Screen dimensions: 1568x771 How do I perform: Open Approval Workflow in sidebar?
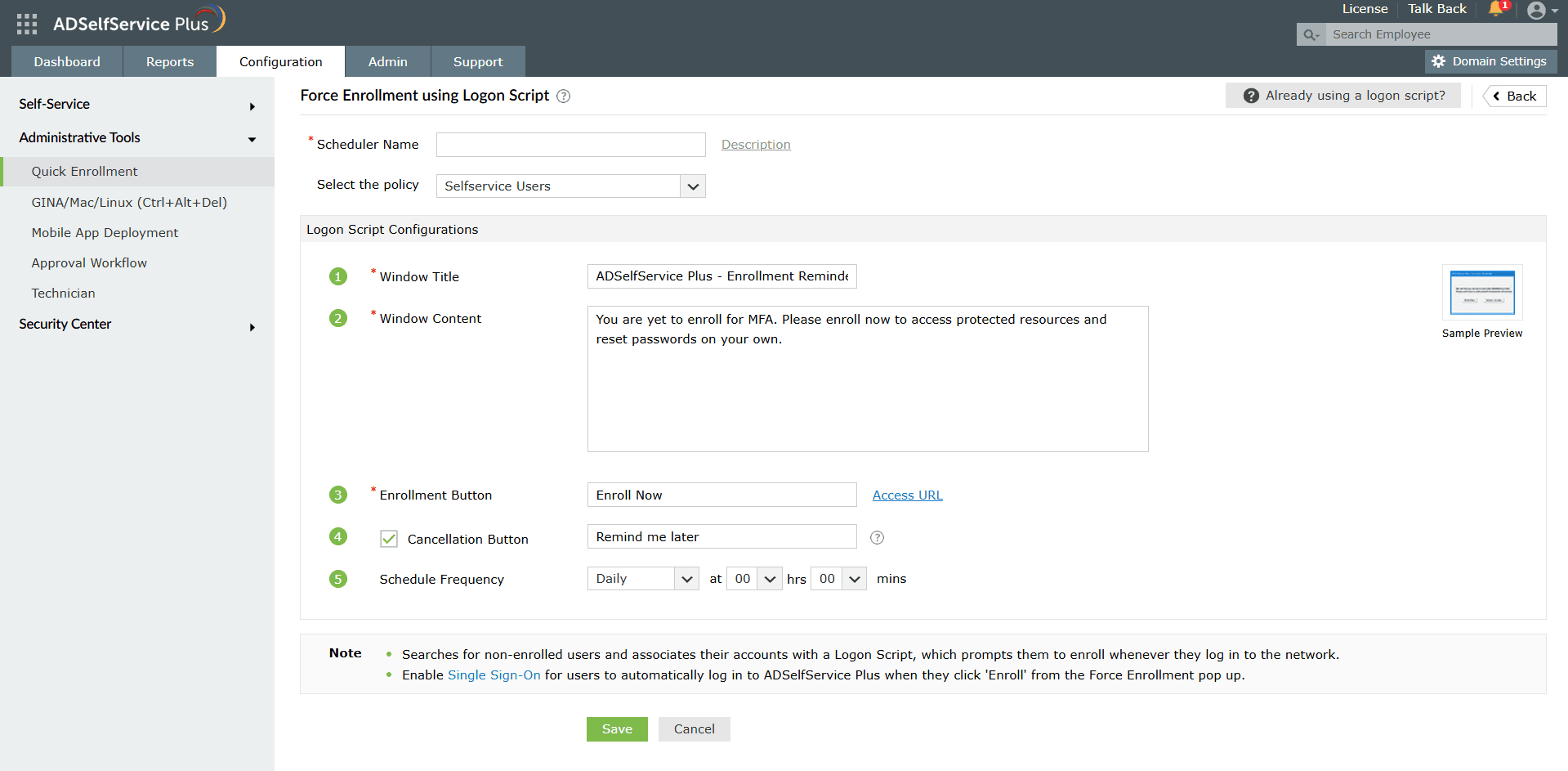[89, 262]
